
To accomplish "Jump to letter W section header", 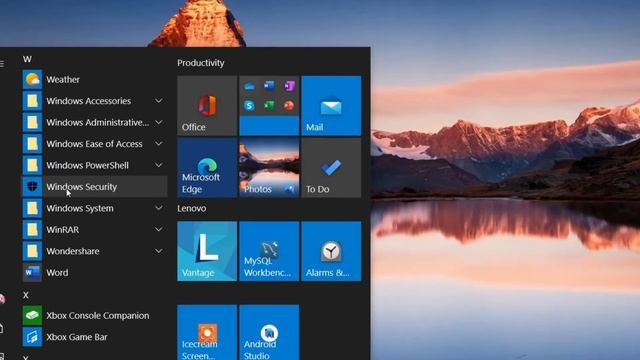I will pos(27,59).
